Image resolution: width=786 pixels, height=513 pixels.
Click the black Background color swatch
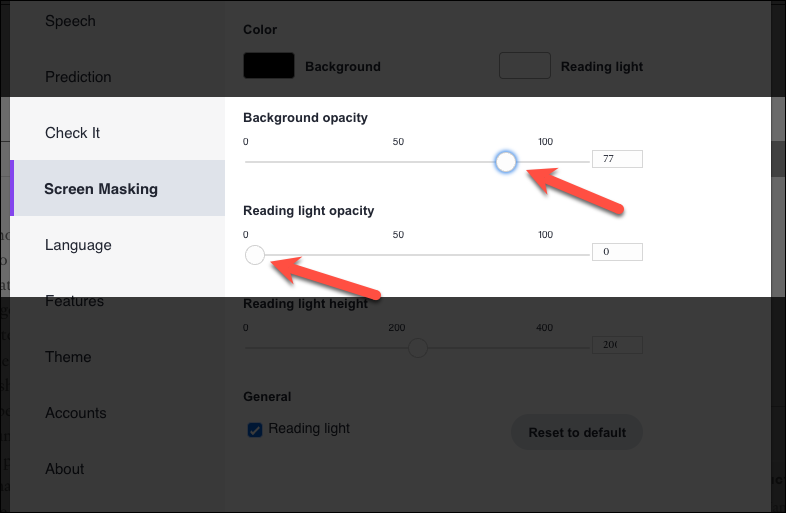269,66
